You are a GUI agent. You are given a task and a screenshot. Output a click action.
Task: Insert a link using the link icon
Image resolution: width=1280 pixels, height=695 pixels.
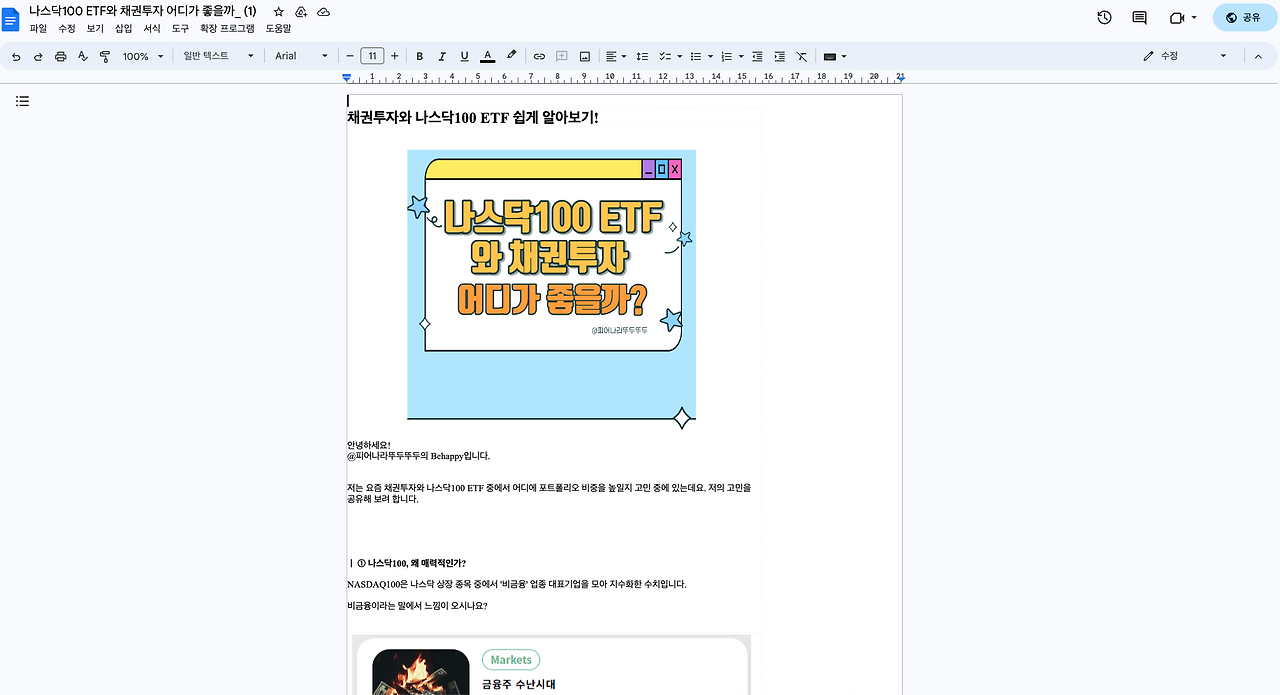coord(539,56)
